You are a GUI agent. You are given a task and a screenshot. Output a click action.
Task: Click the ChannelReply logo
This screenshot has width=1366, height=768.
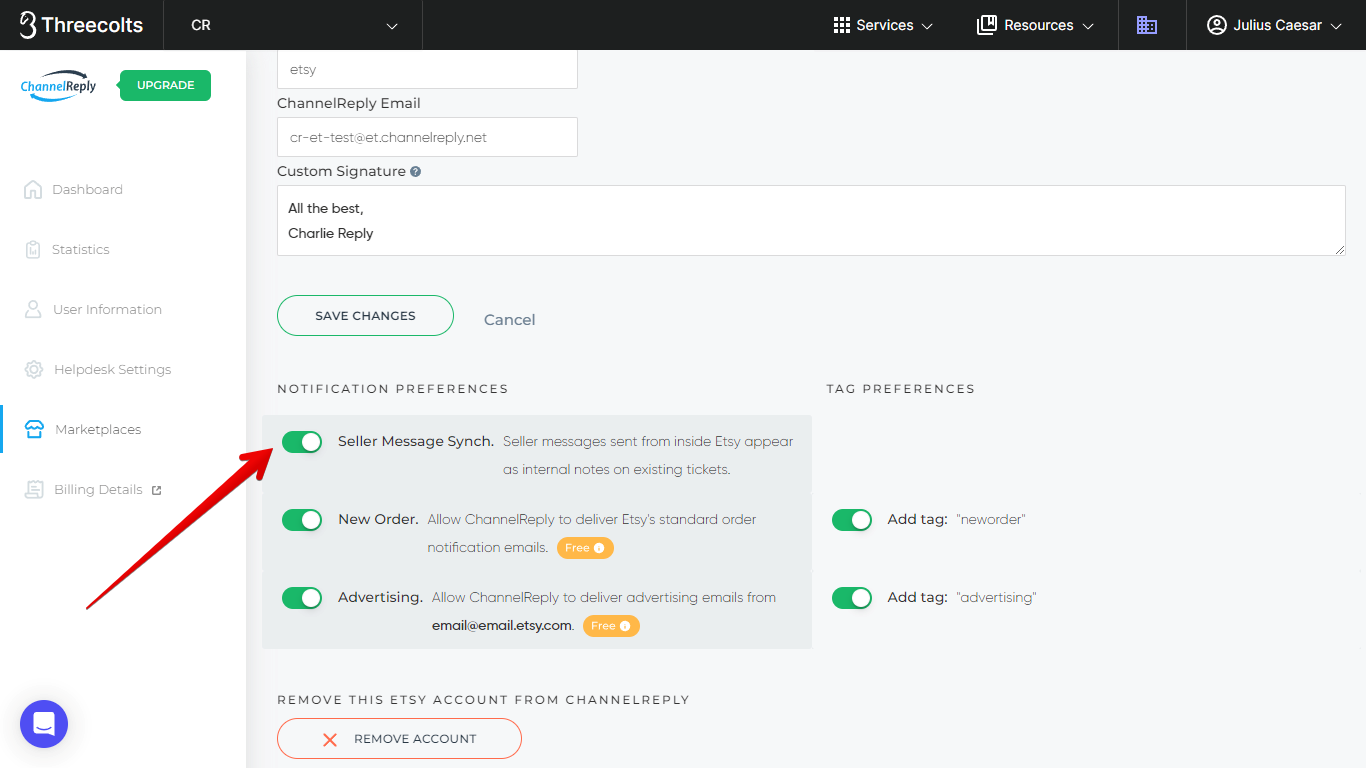pyautogui.click(x=59, y=86)
